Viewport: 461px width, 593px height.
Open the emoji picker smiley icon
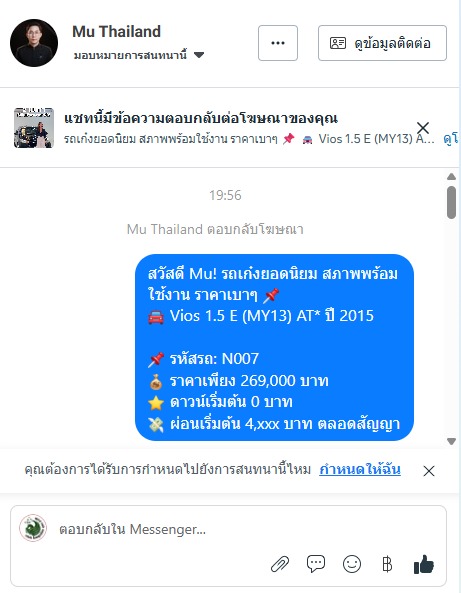(352, 564)
